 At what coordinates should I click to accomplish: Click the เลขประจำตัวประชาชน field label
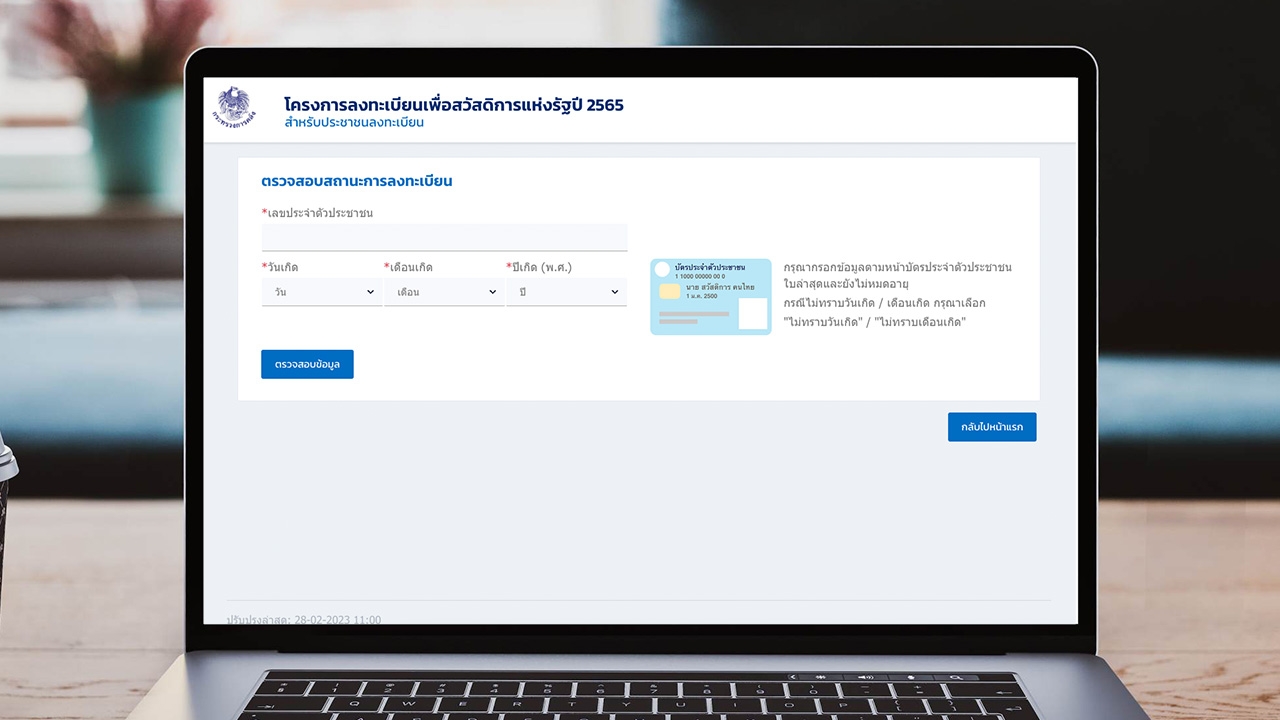(317, 213)
